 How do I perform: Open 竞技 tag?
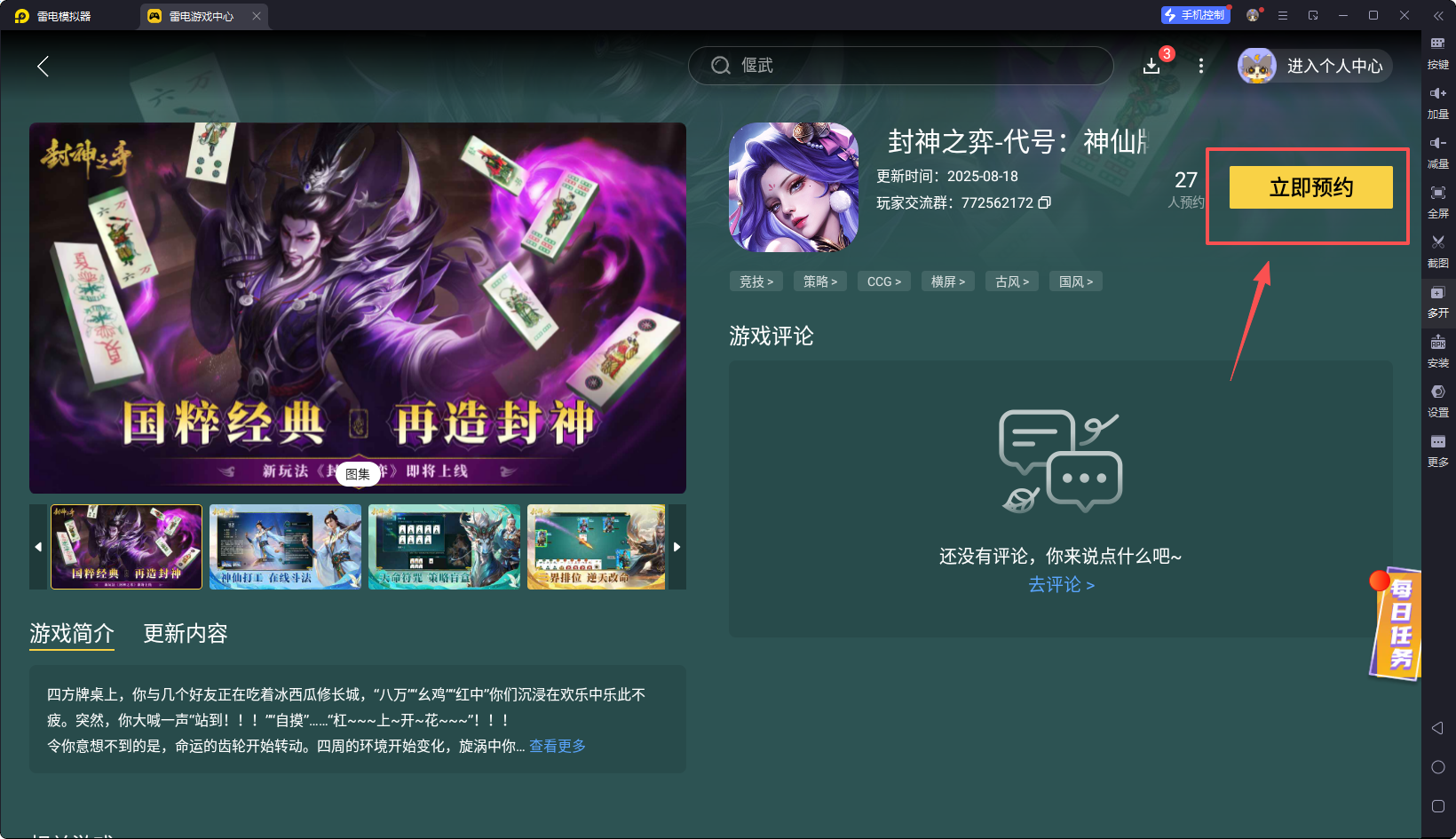[756, 281]
